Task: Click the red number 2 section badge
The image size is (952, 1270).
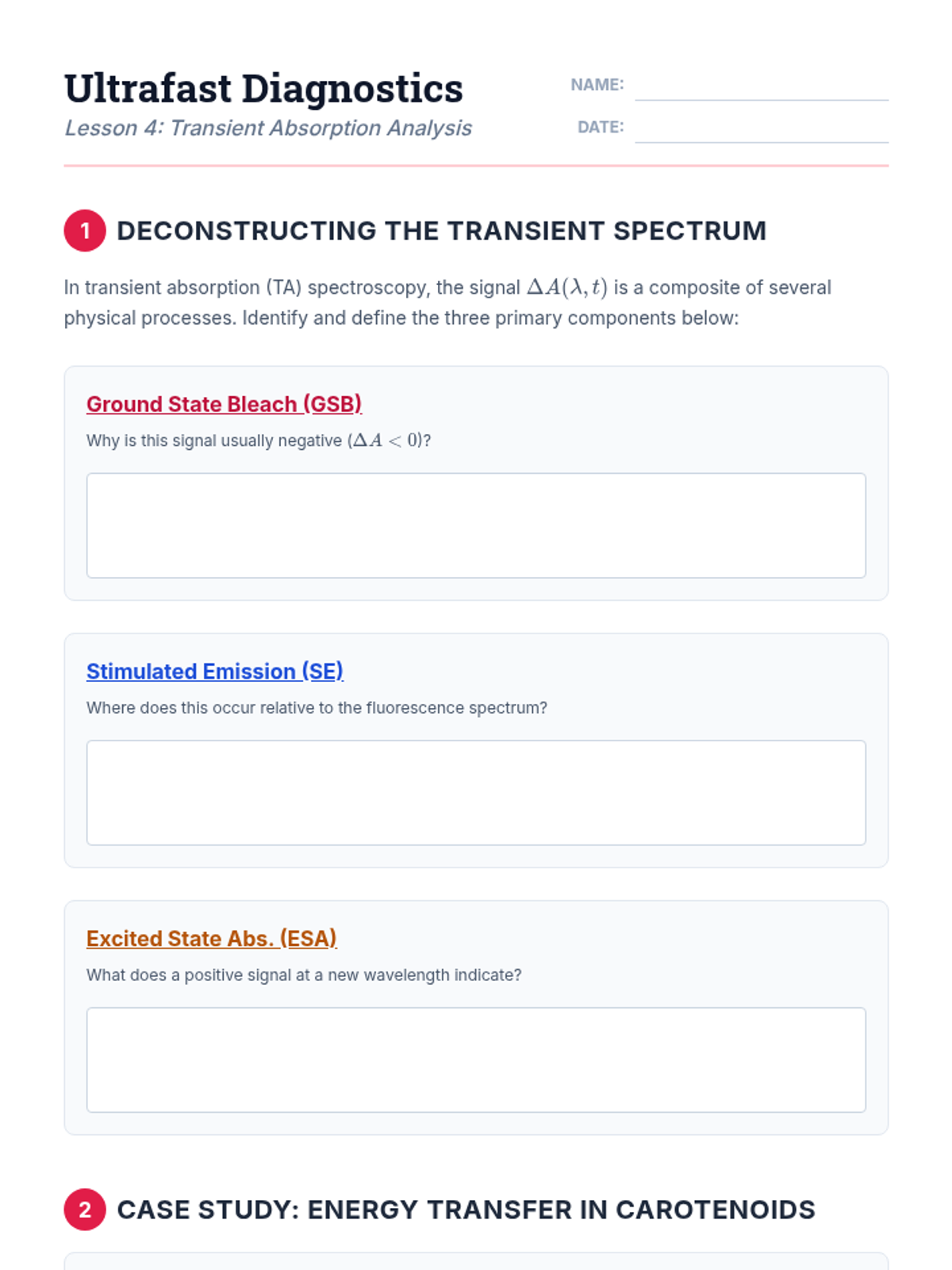Action: 85,1210
